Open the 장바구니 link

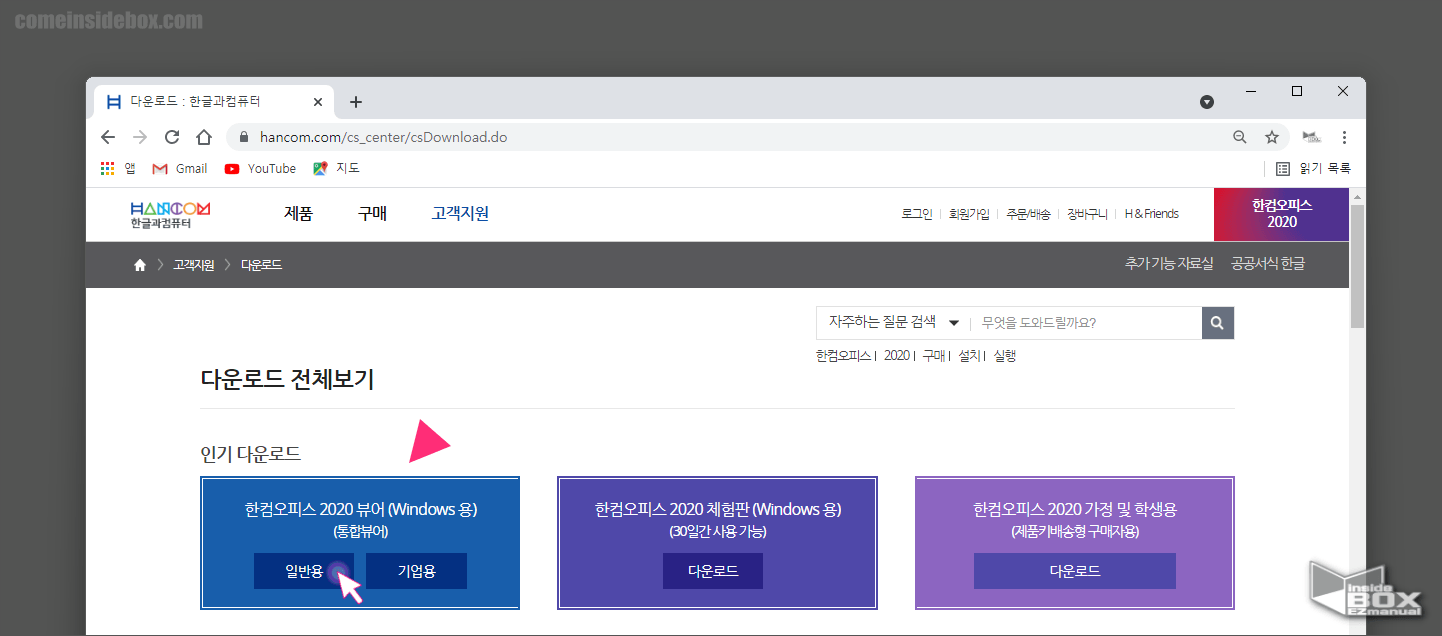tap(1087, 214)
